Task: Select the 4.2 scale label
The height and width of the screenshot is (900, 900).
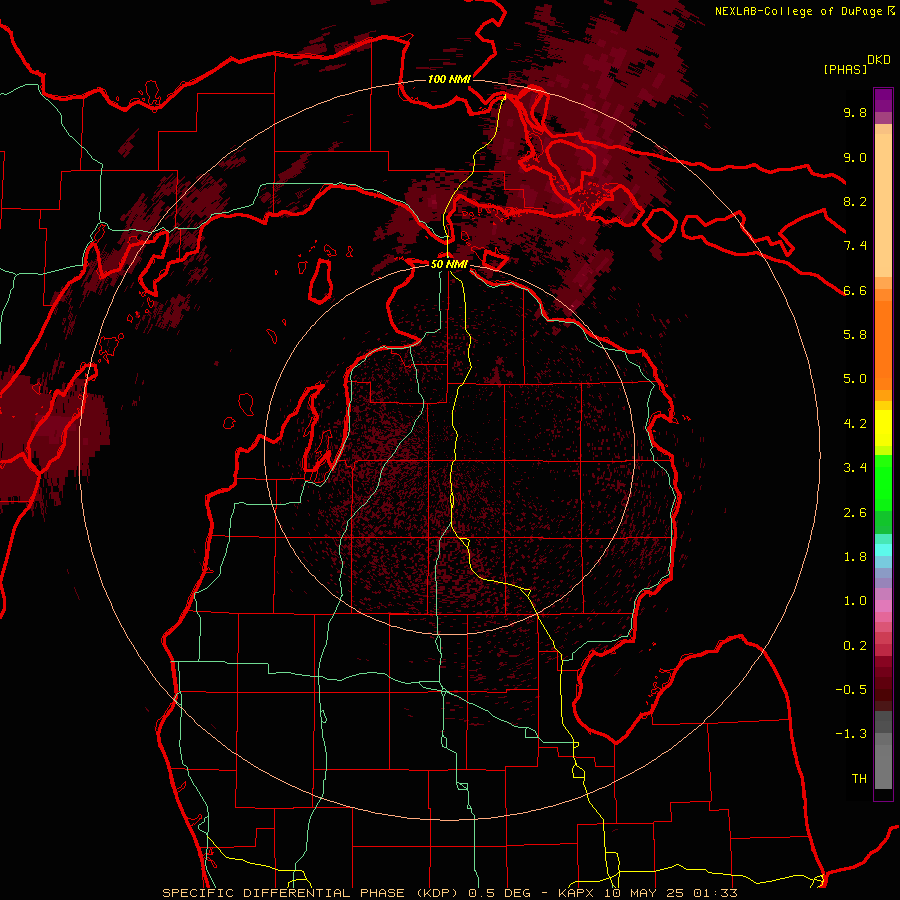Action: point(855,424)
